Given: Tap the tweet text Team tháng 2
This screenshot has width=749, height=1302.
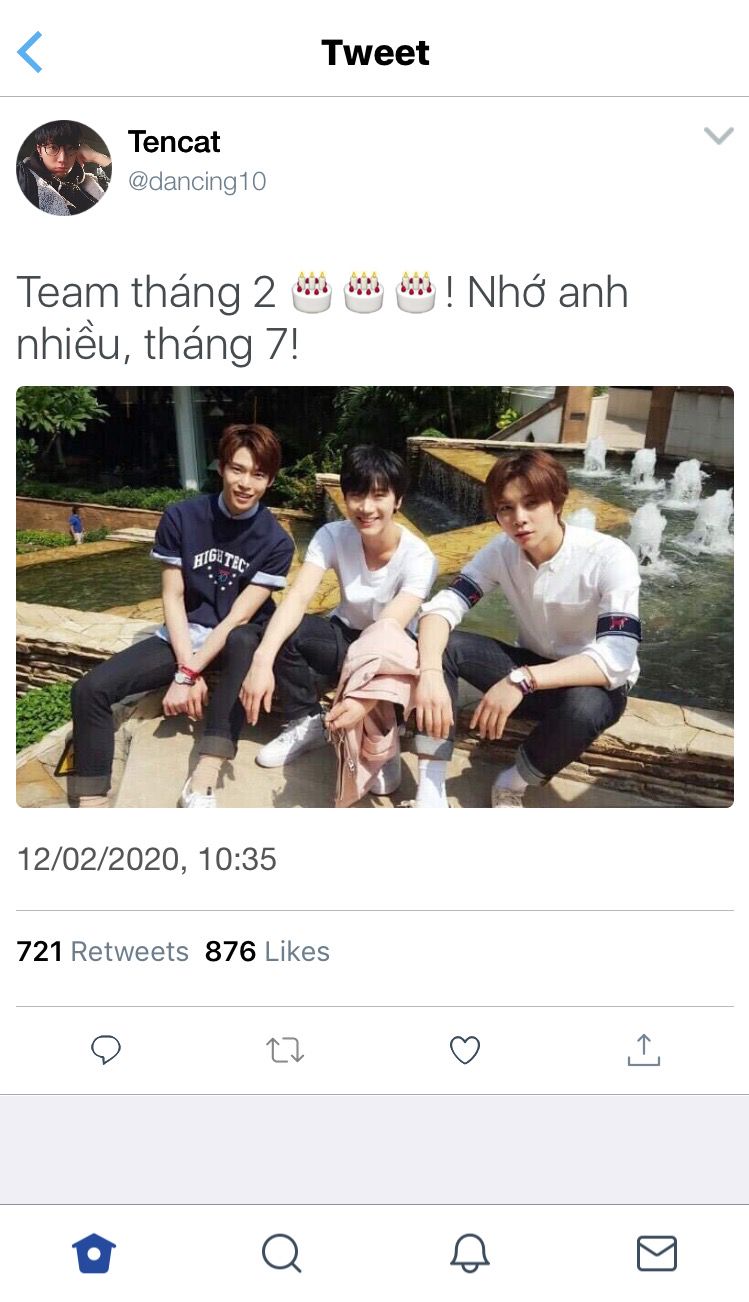Looking at the screenshot, I should point(146,293).
